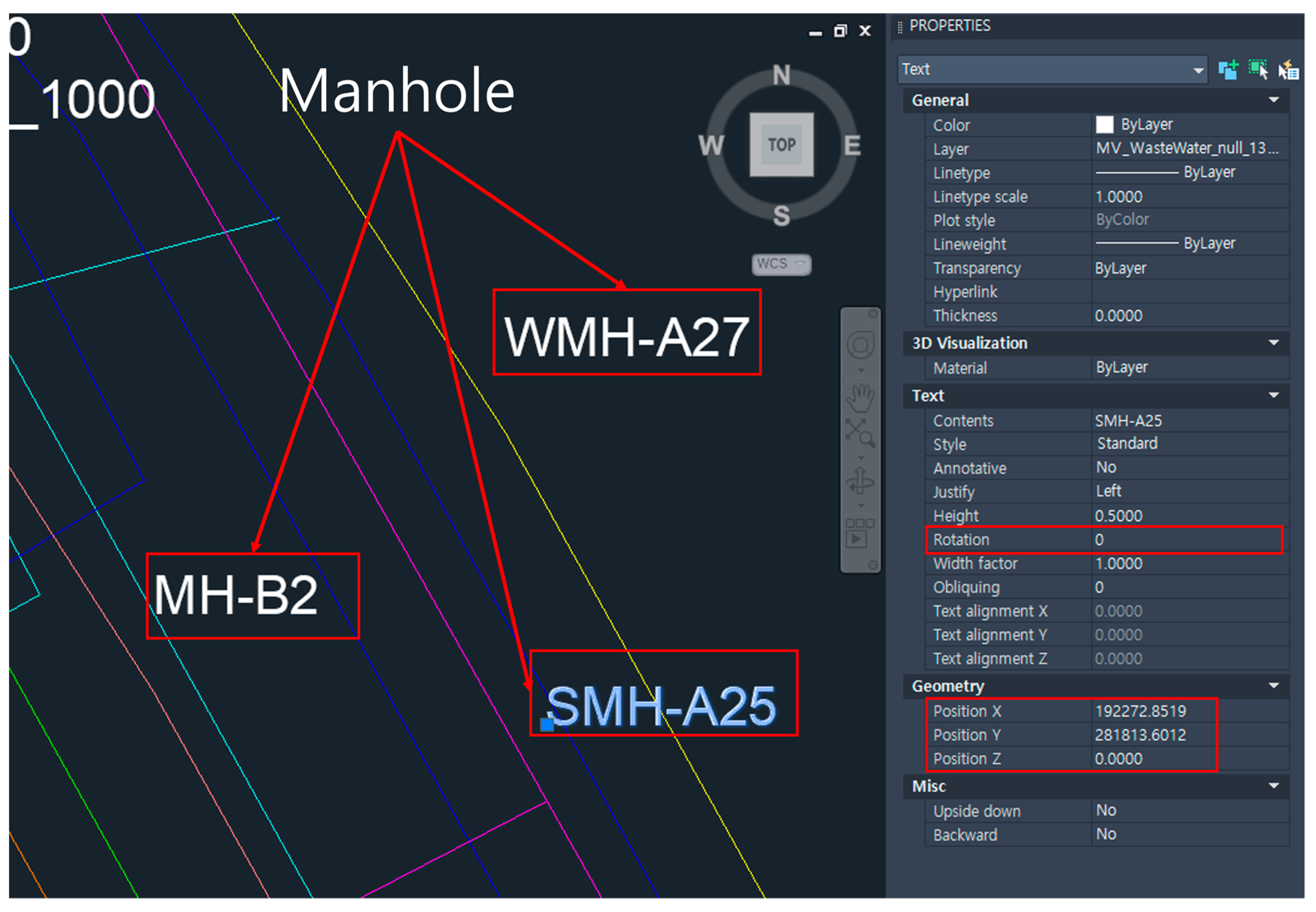Click the Quick Select icon in Properties

pyautogui.click(x=1289, y=70)
